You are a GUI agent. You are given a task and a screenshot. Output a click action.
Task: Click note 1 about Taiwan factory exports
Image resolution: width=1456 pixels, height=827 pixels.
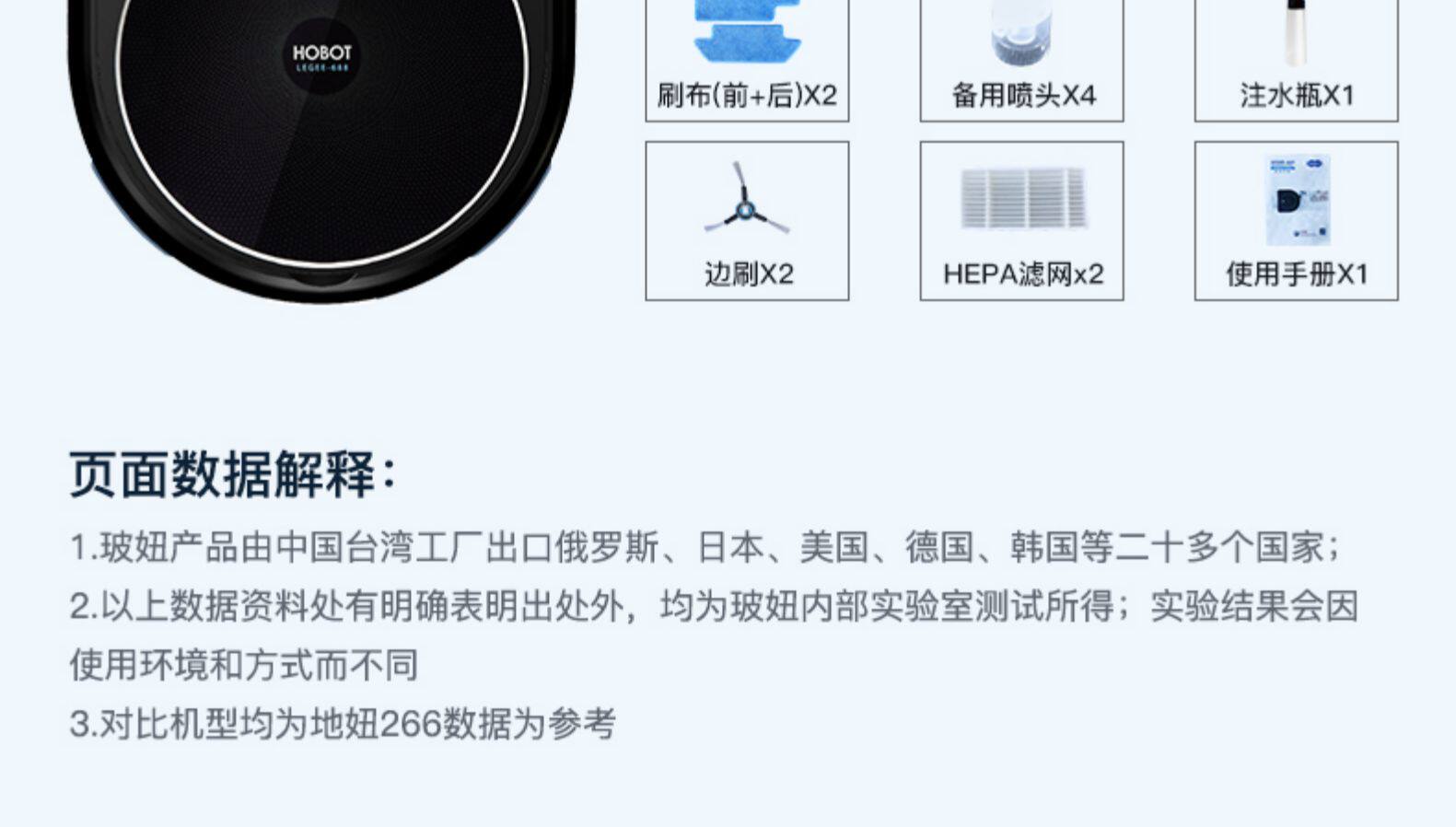(x=705, y=547)
